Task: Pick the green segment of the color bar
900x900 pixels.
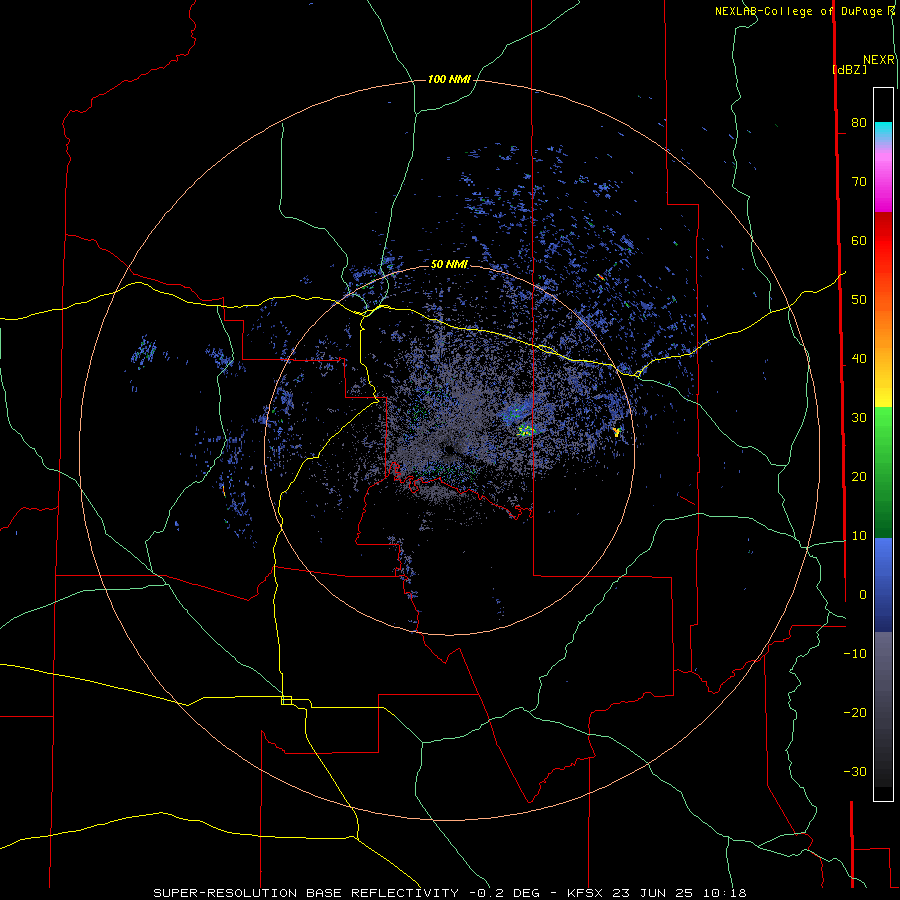Action: click(883, 472)
